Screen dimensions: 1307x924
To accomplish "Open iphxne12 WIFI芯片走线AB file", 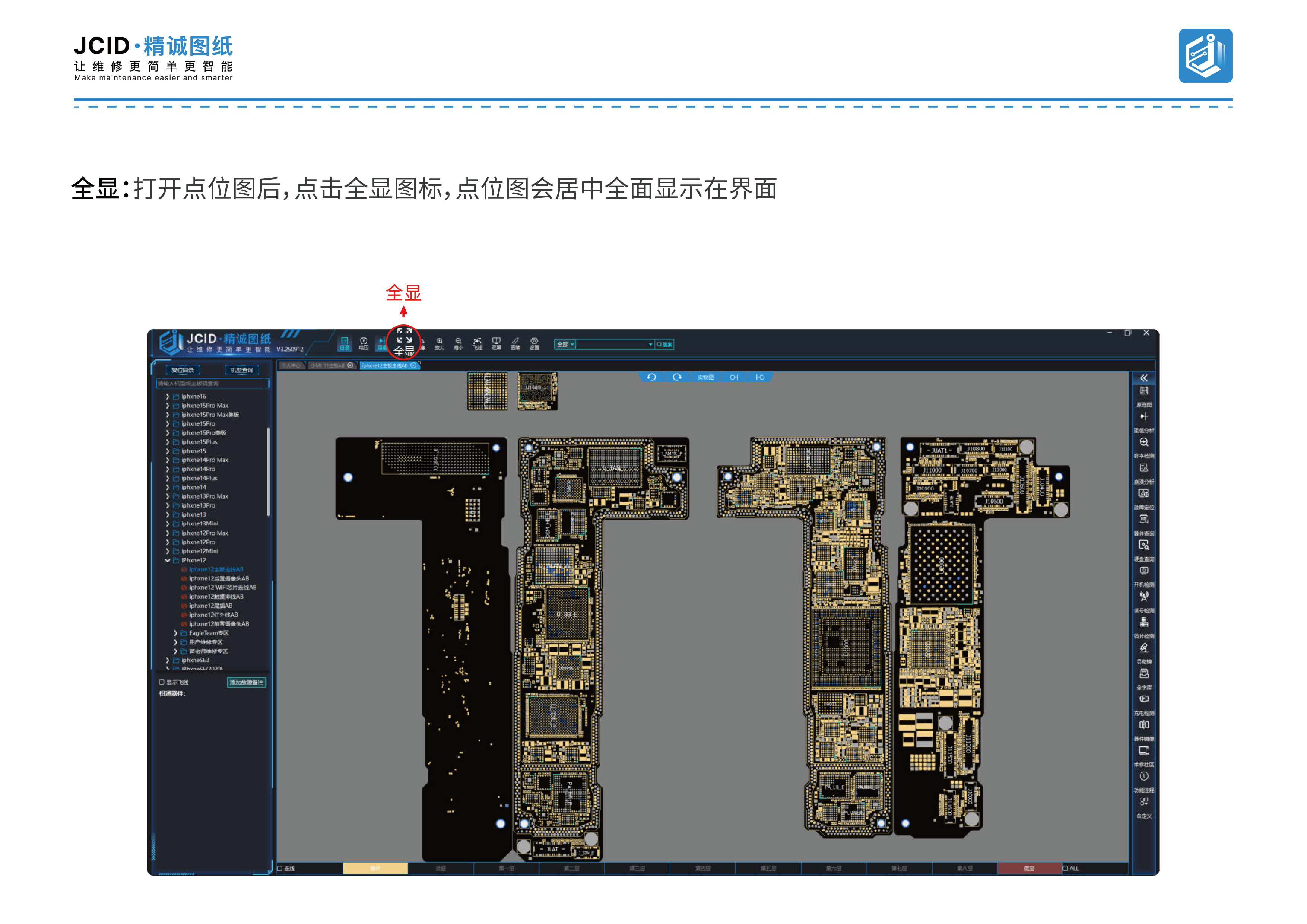I will click(x=223, y=588).
